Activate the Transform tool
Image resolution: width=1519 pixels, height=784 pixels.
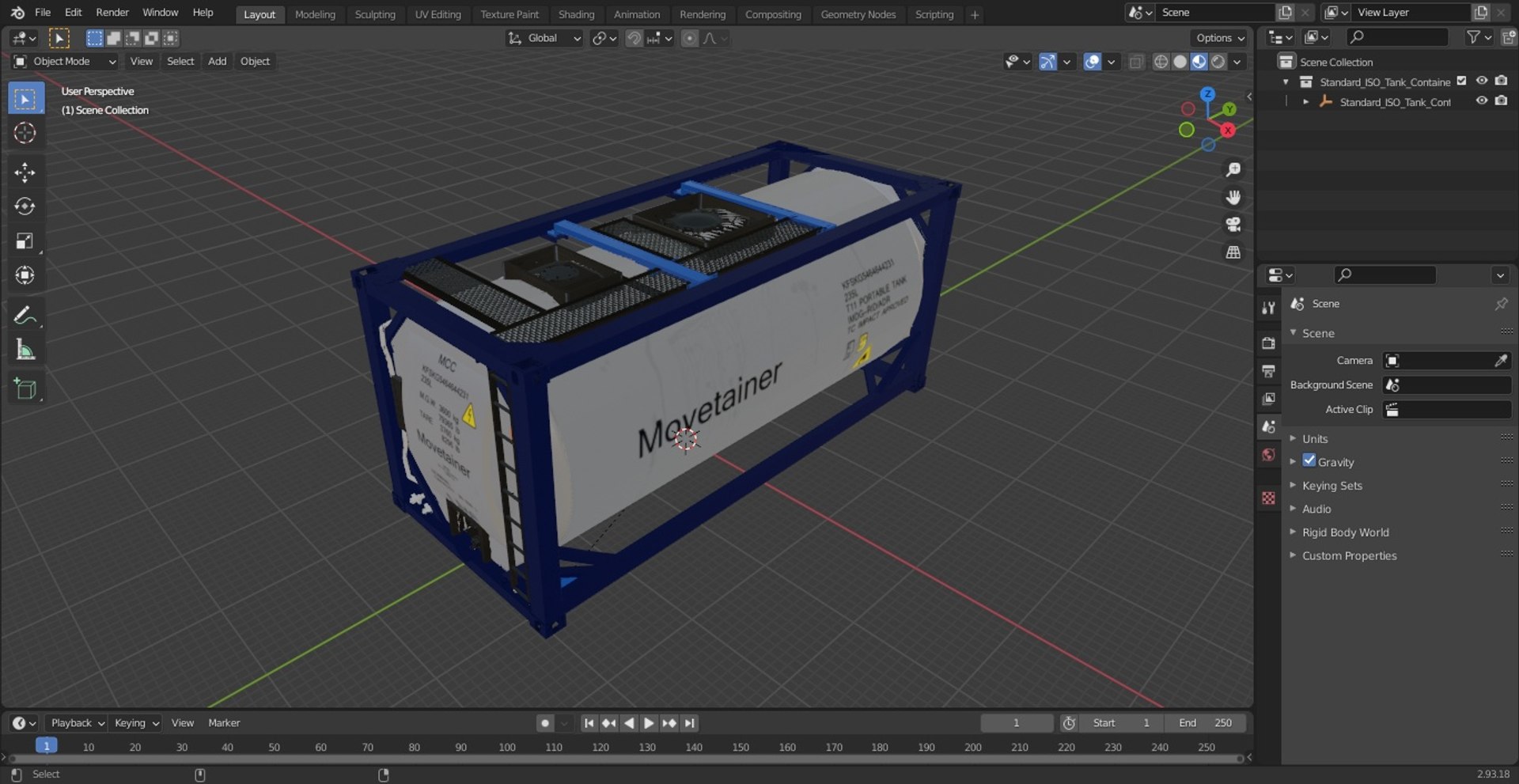[25, 275]
